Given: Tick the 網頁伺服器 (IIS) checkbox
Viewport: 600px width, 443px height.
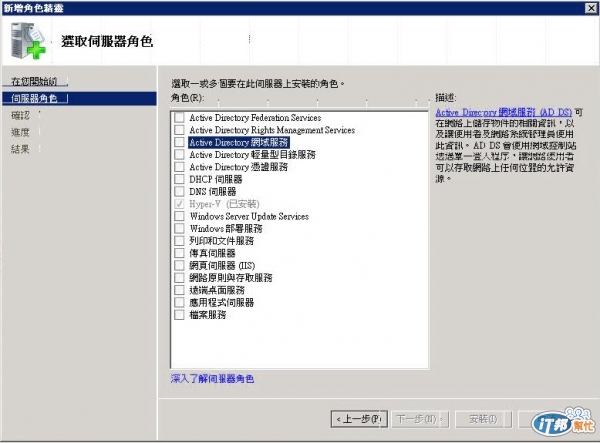Looking at the screenshot, I should tap(179, 265).
